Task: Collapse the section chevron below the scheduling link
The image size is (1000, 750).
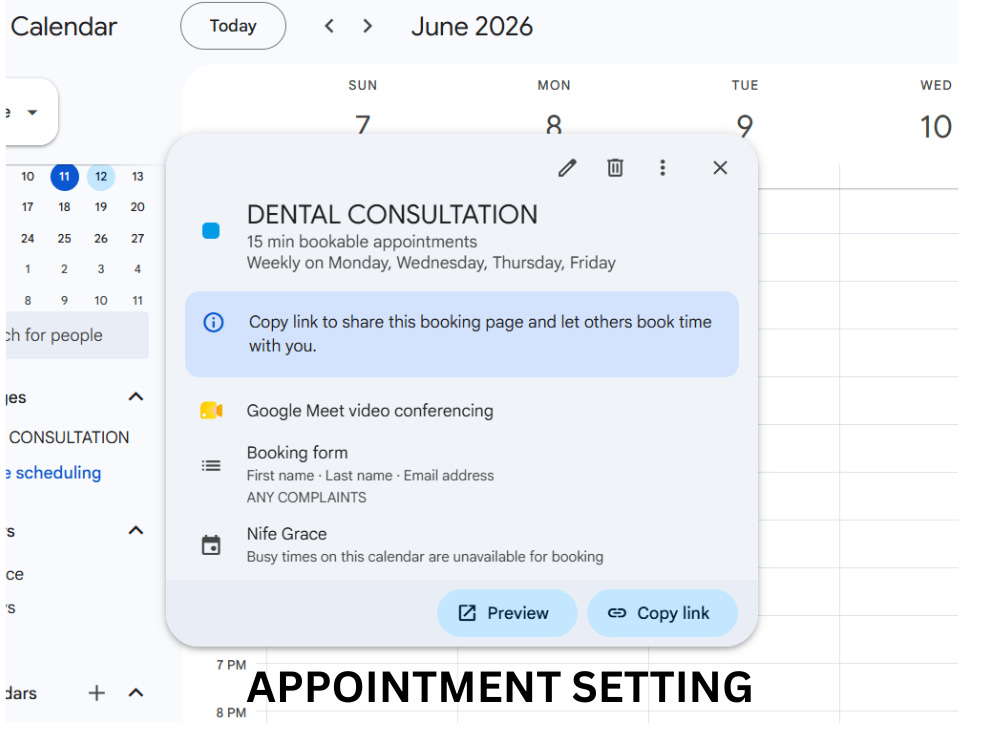Action: tap(136, 531)
